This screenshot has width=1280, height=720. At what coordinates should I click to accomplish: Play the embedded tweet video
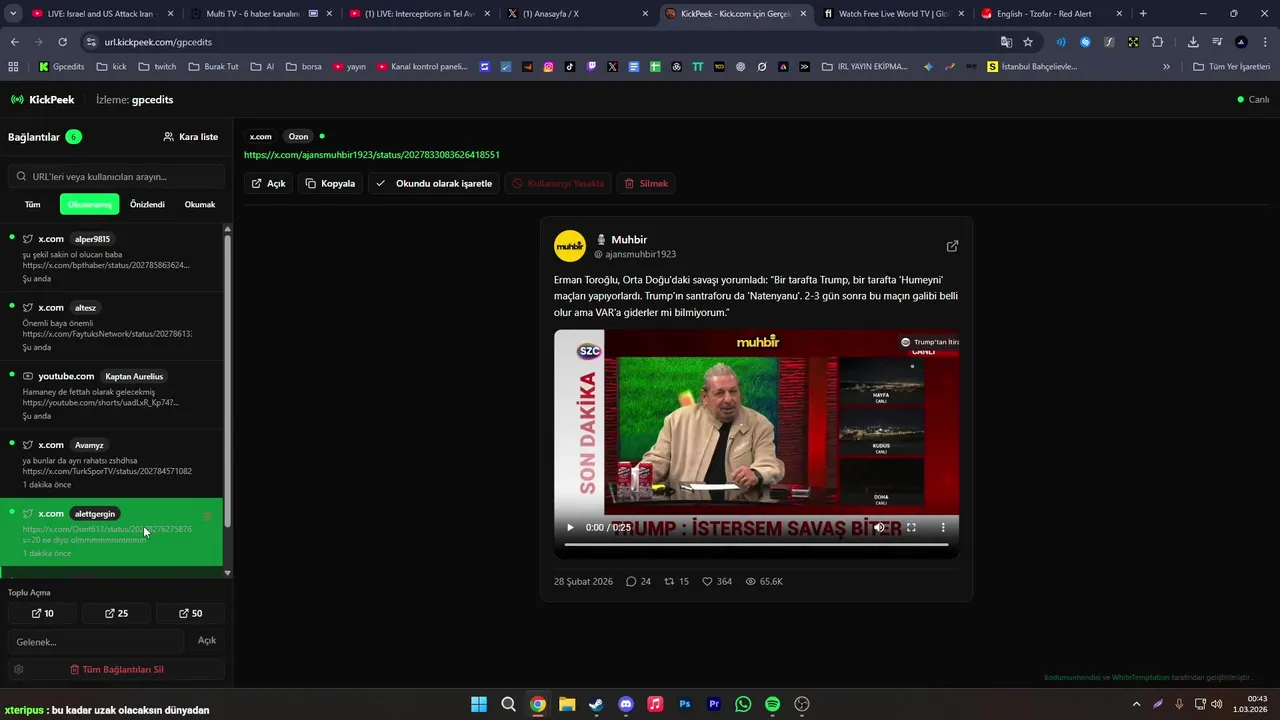coord(570,527)
